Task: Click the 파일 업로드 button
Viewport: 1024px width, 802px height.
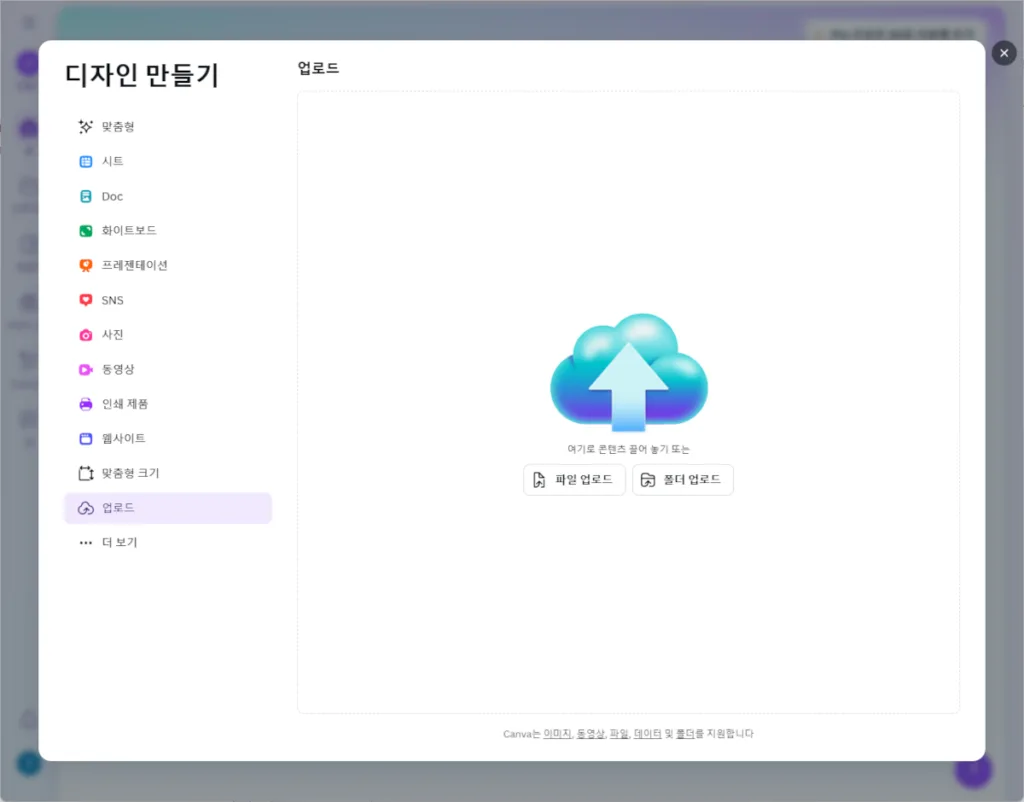Action: tap(574, 480)
